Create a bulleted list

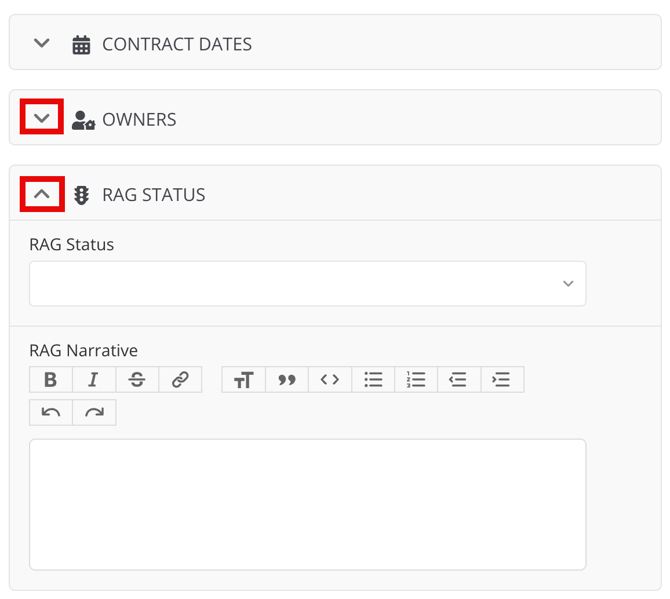[x=373, y=379]
